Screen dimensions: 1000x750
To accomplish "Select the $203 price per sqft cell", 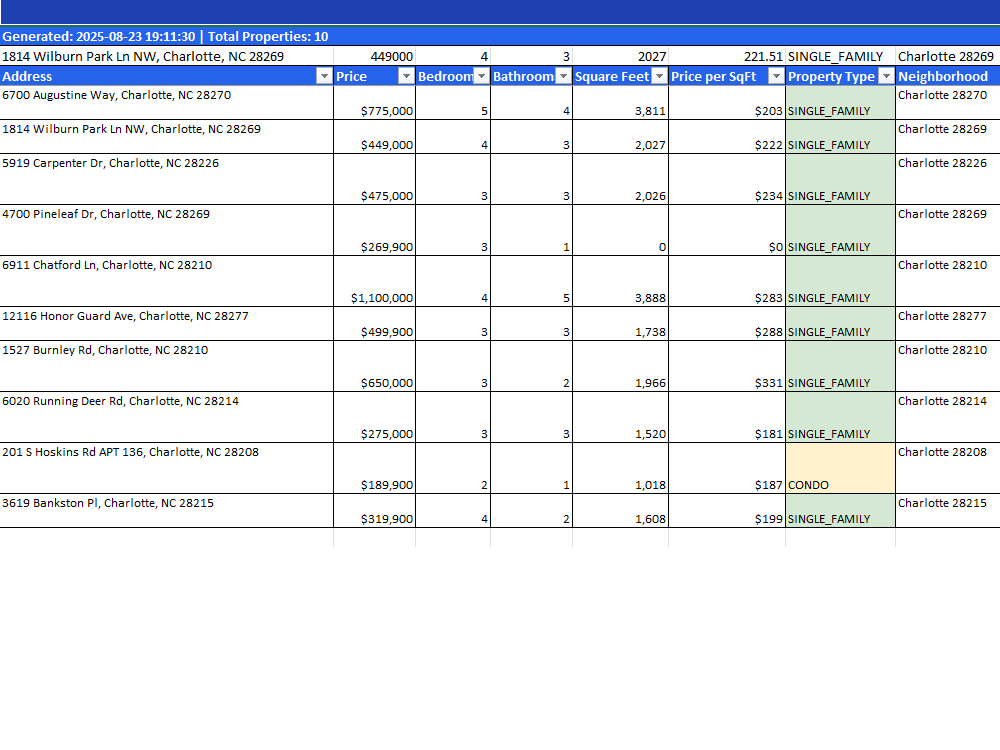I will click(727, 103).
